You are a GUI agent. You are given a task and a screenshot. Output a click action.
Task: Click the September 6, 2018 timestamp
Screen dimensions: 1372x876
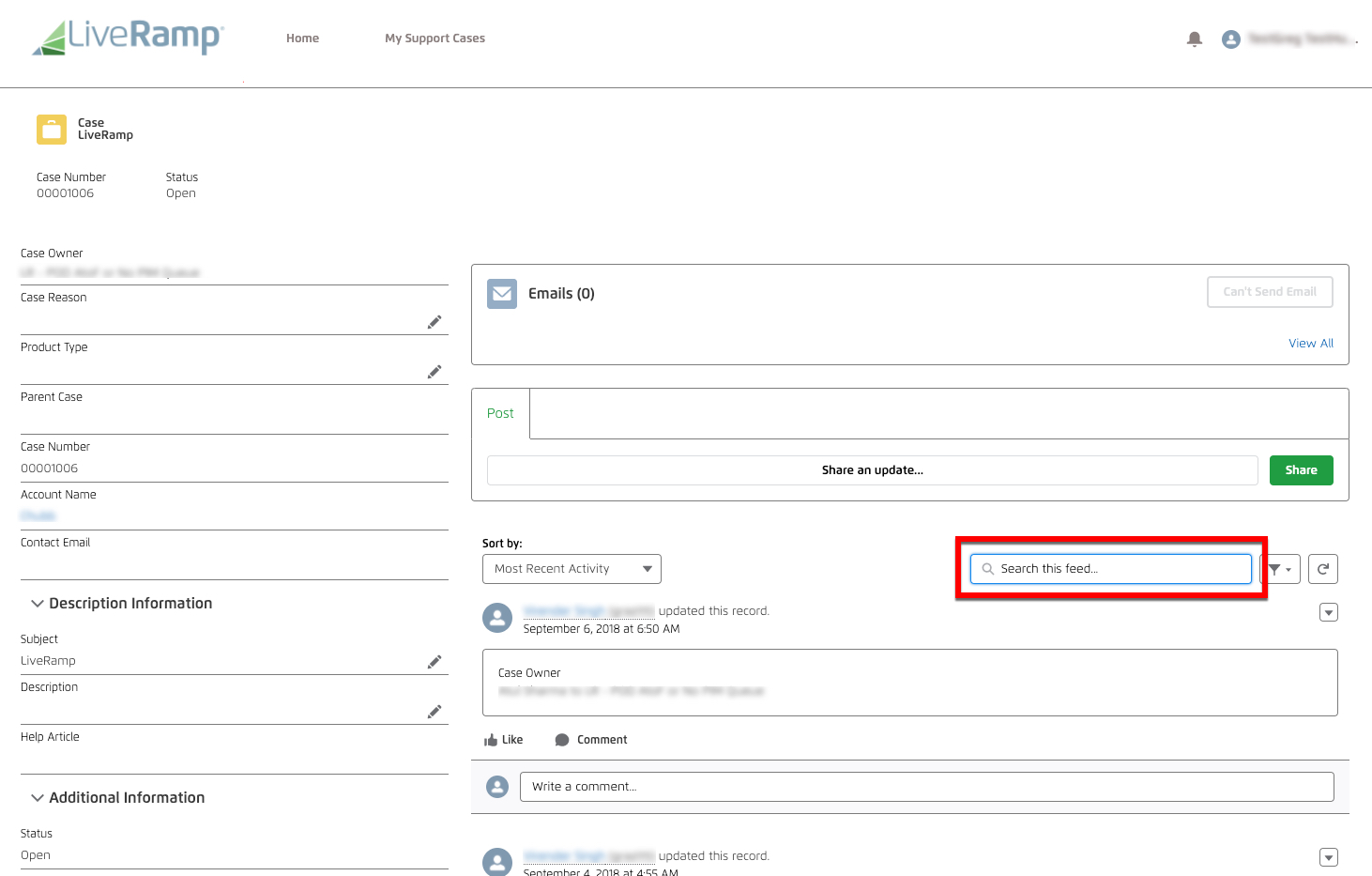click(x=602, y=629)
